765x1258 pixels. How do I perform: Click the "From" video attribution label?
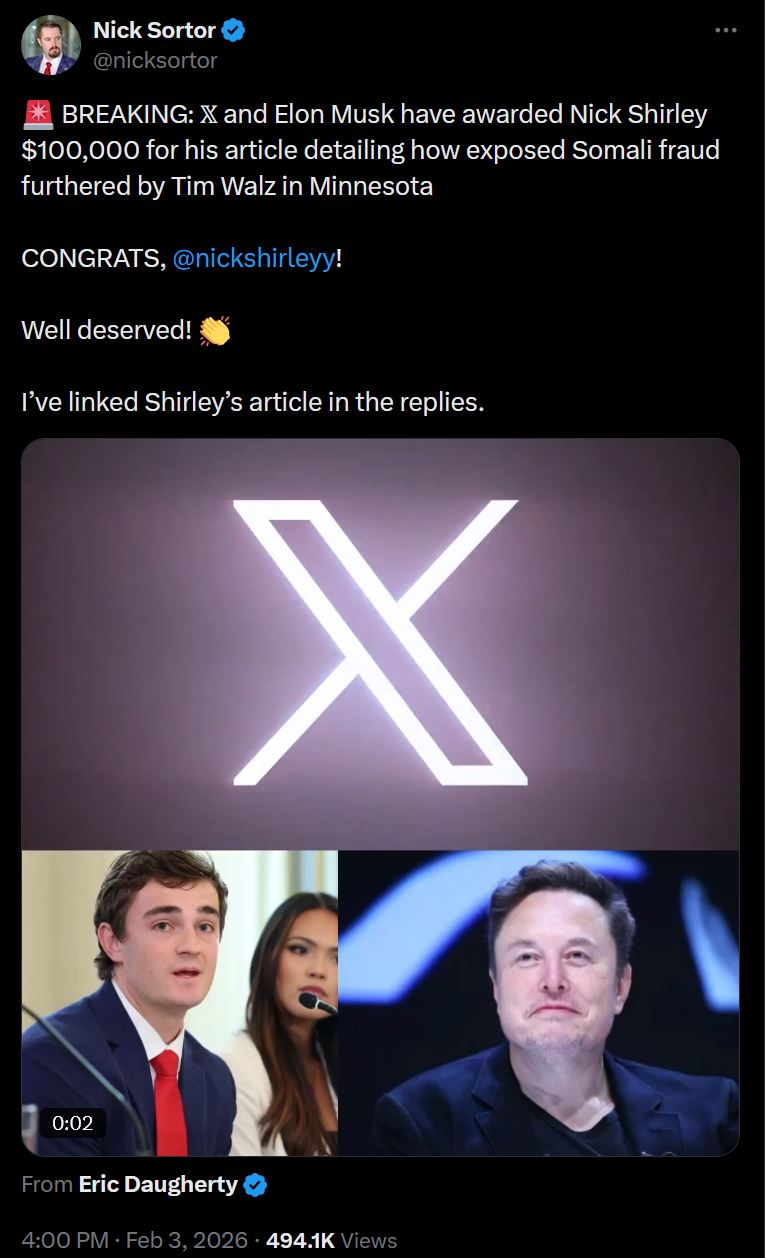click(46, 1186)
